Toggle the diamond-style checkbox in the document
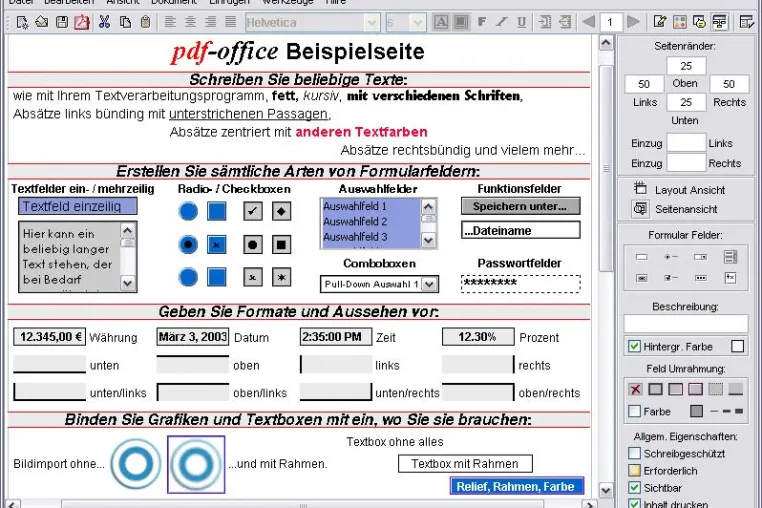This screenshot has height=508, width=762. pyautogui.click(x=281, y=211)
